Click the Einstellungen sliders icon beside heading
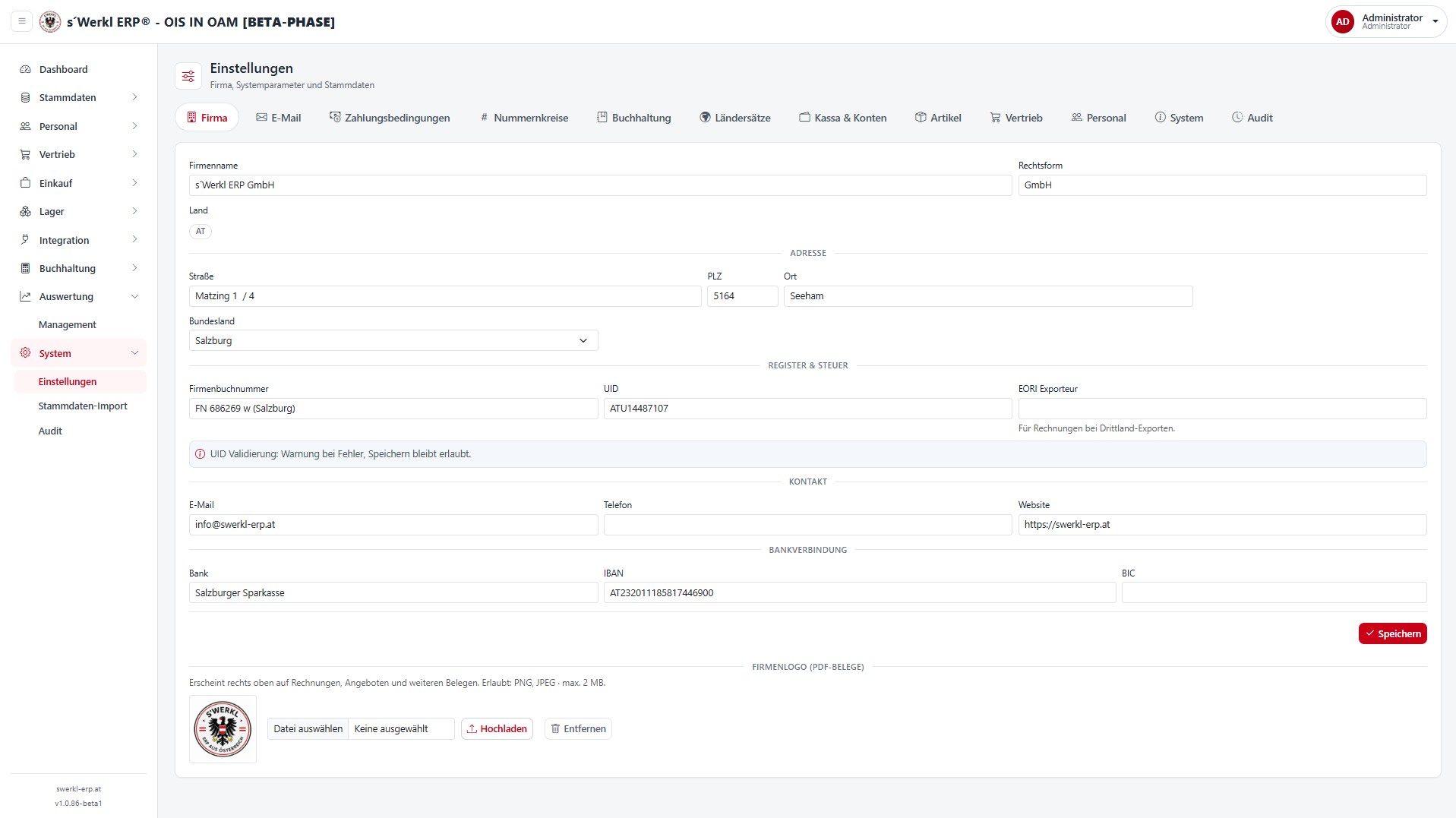The width and height of the screenshot is (1456, 818). 188,76
